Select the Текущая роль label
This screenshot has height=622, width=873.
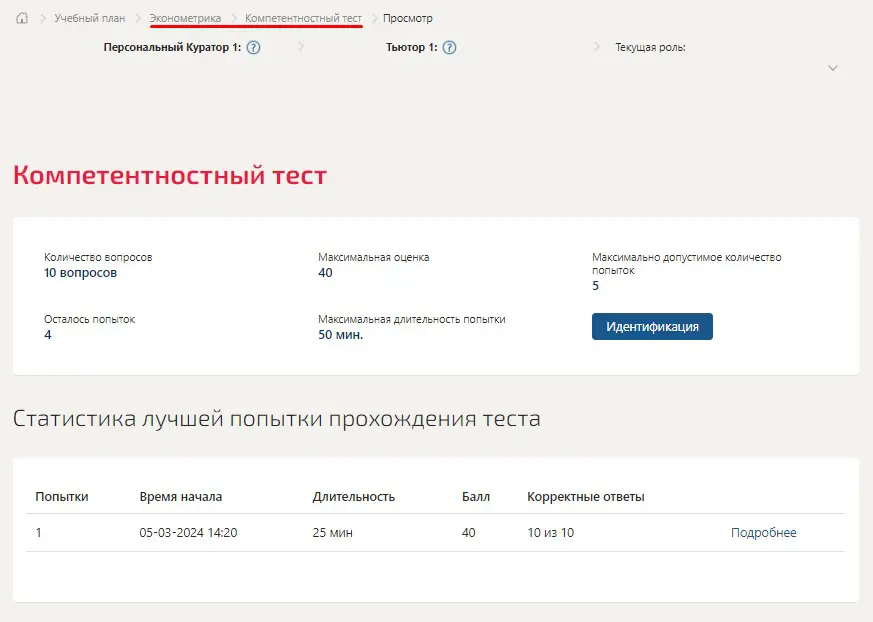point(650,47)
